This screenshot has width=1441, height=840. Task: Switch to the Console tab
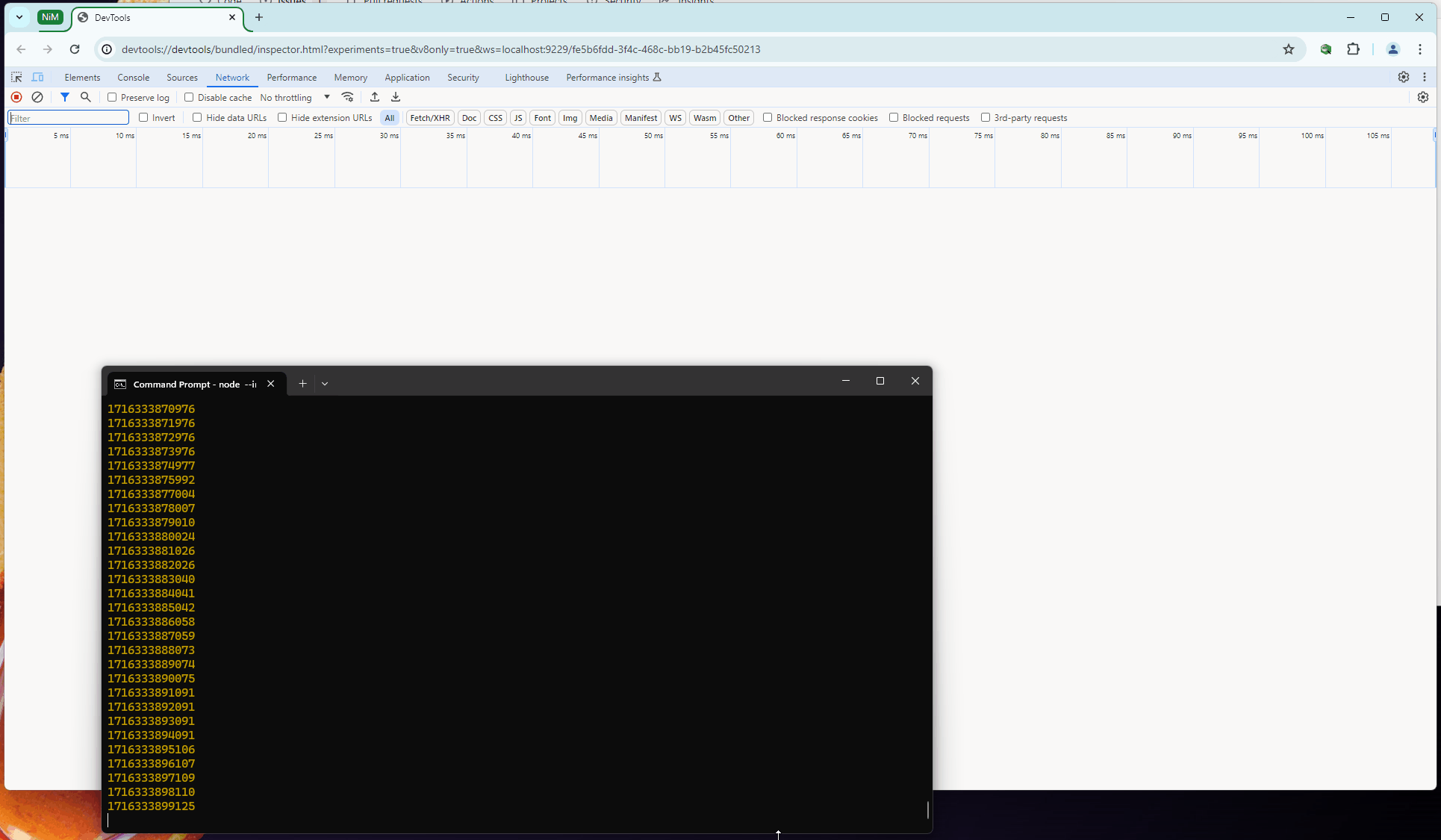[133, 78]
